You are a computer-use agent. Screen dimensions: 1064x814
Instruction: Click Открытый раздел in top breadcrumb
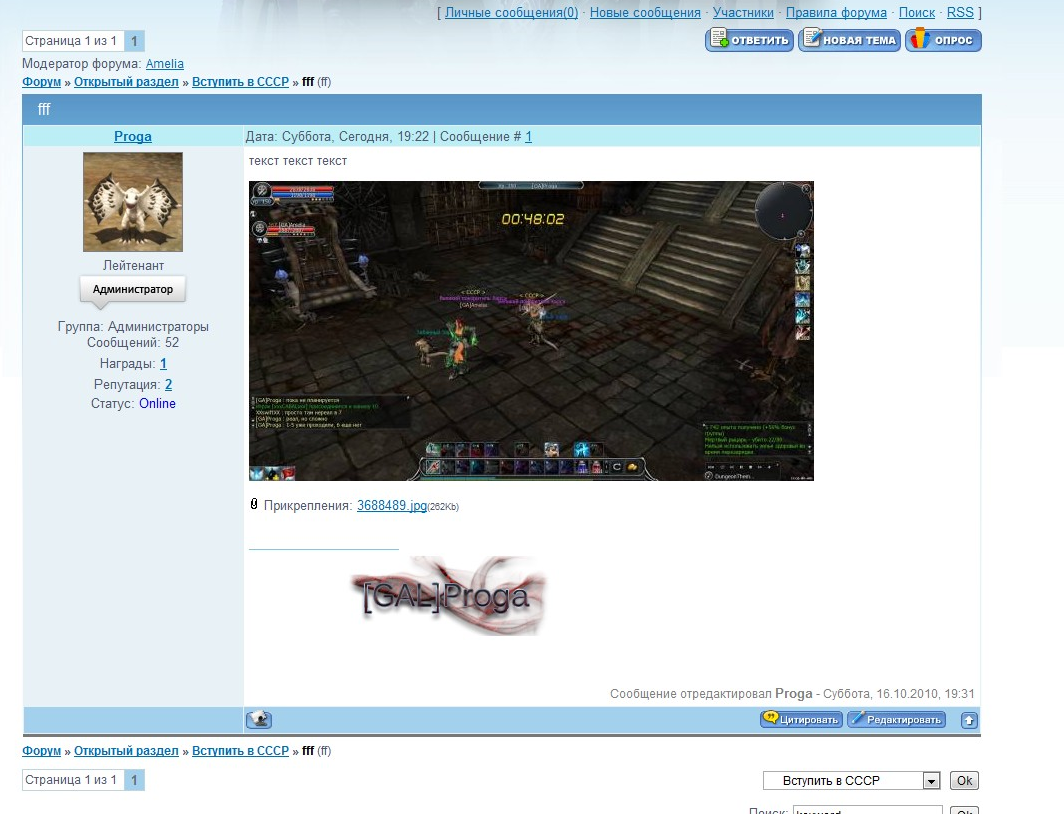point(126,81)
